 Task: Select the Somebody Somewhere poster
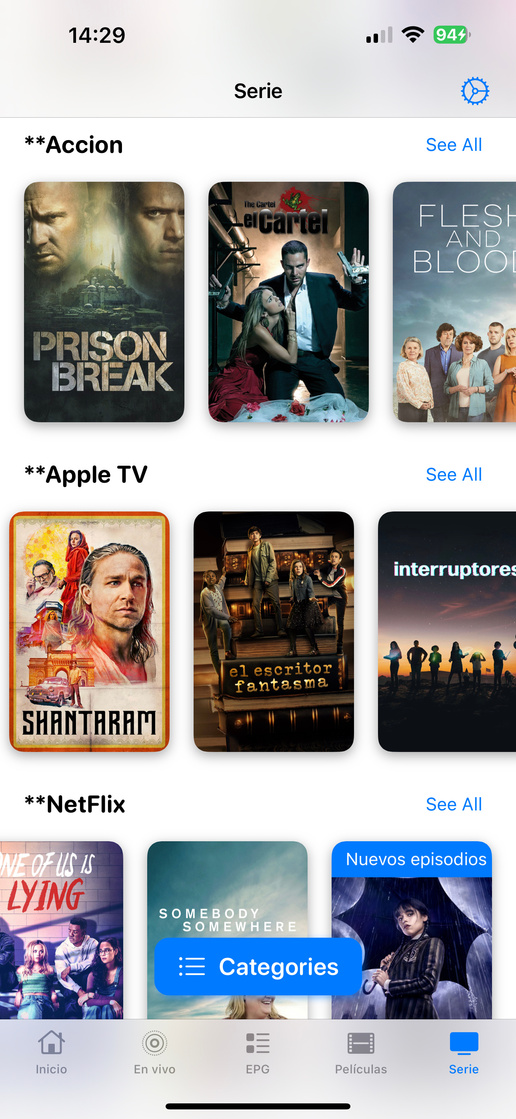(x=227, y=930)
